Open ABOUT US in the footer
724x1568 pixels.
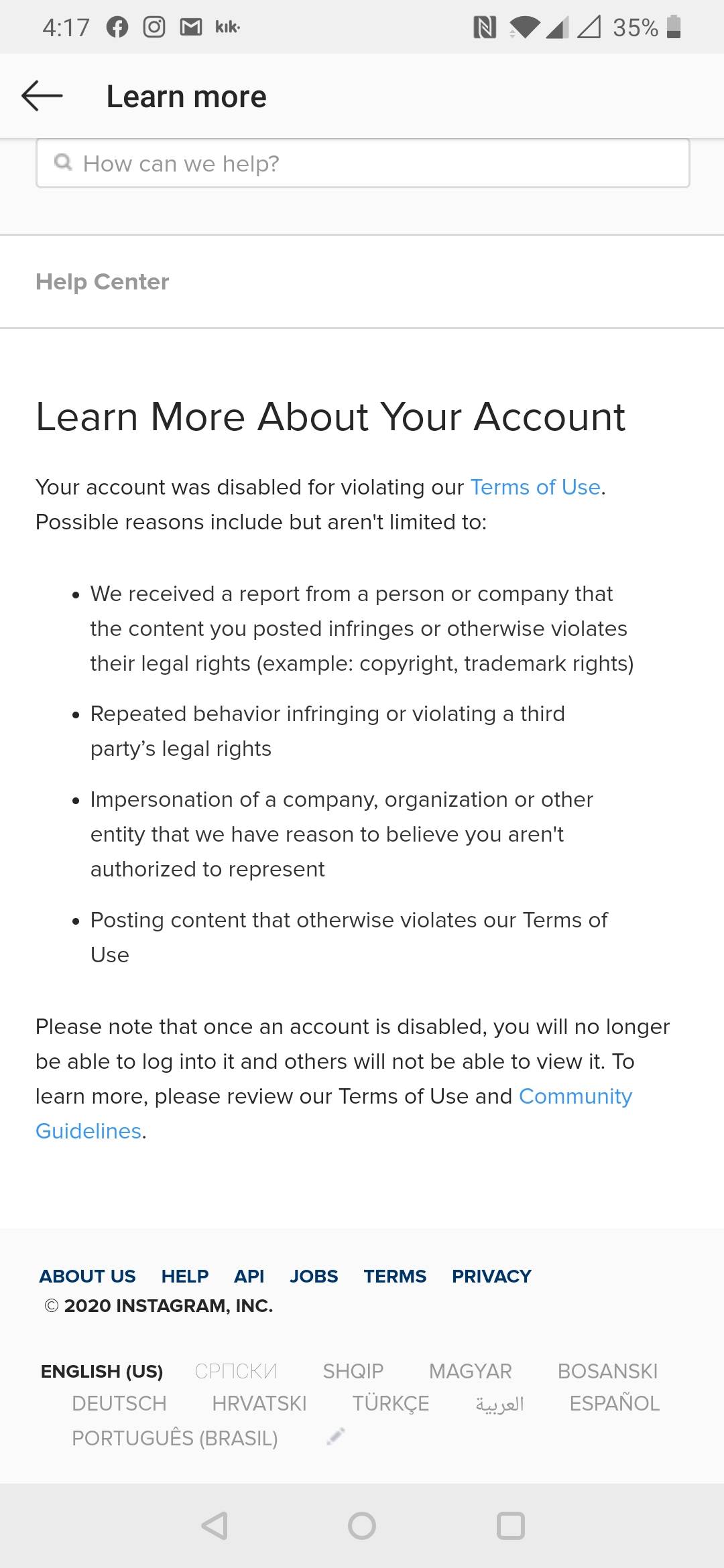click(x=88, y=1276)
